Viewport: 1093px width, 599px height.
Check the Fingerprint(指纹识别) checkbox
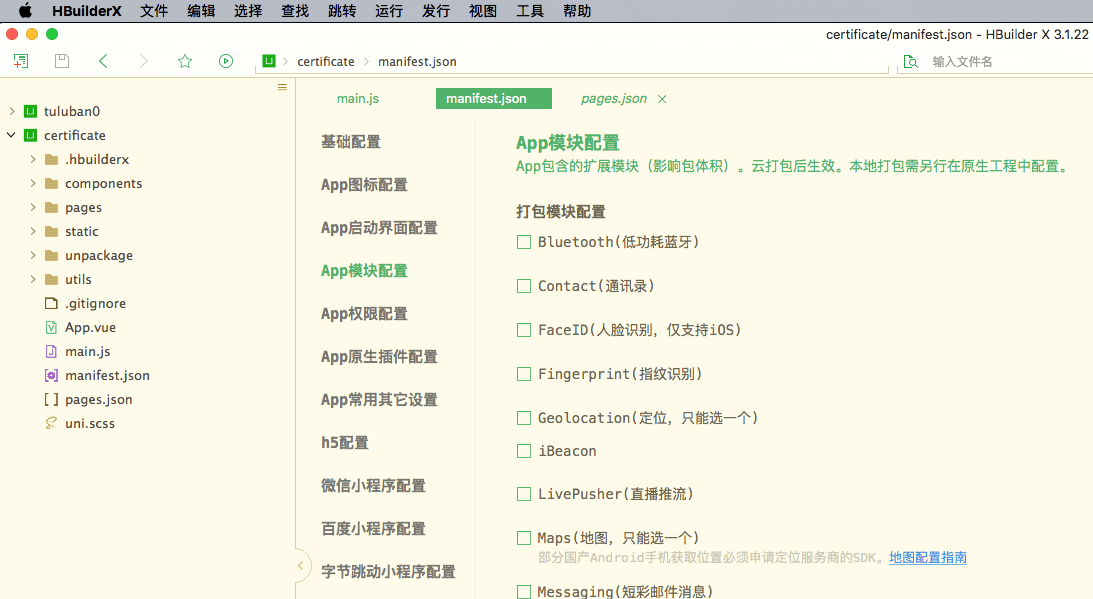click(523, 374)
